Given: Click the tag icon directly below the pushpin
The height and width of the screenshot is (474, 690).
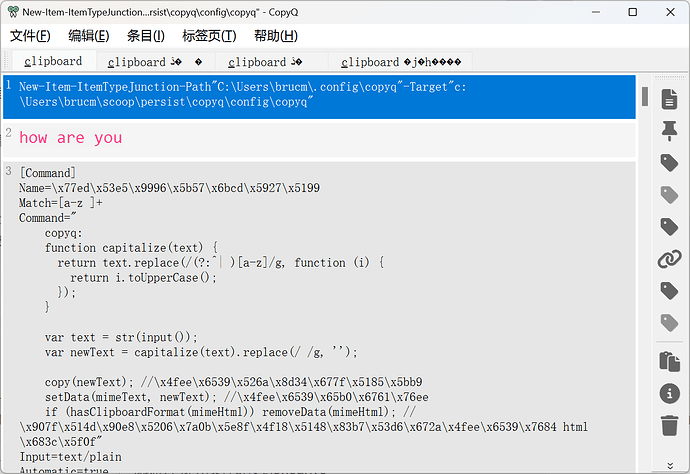Looking at the screenshot, I should [x=669, y=162].
